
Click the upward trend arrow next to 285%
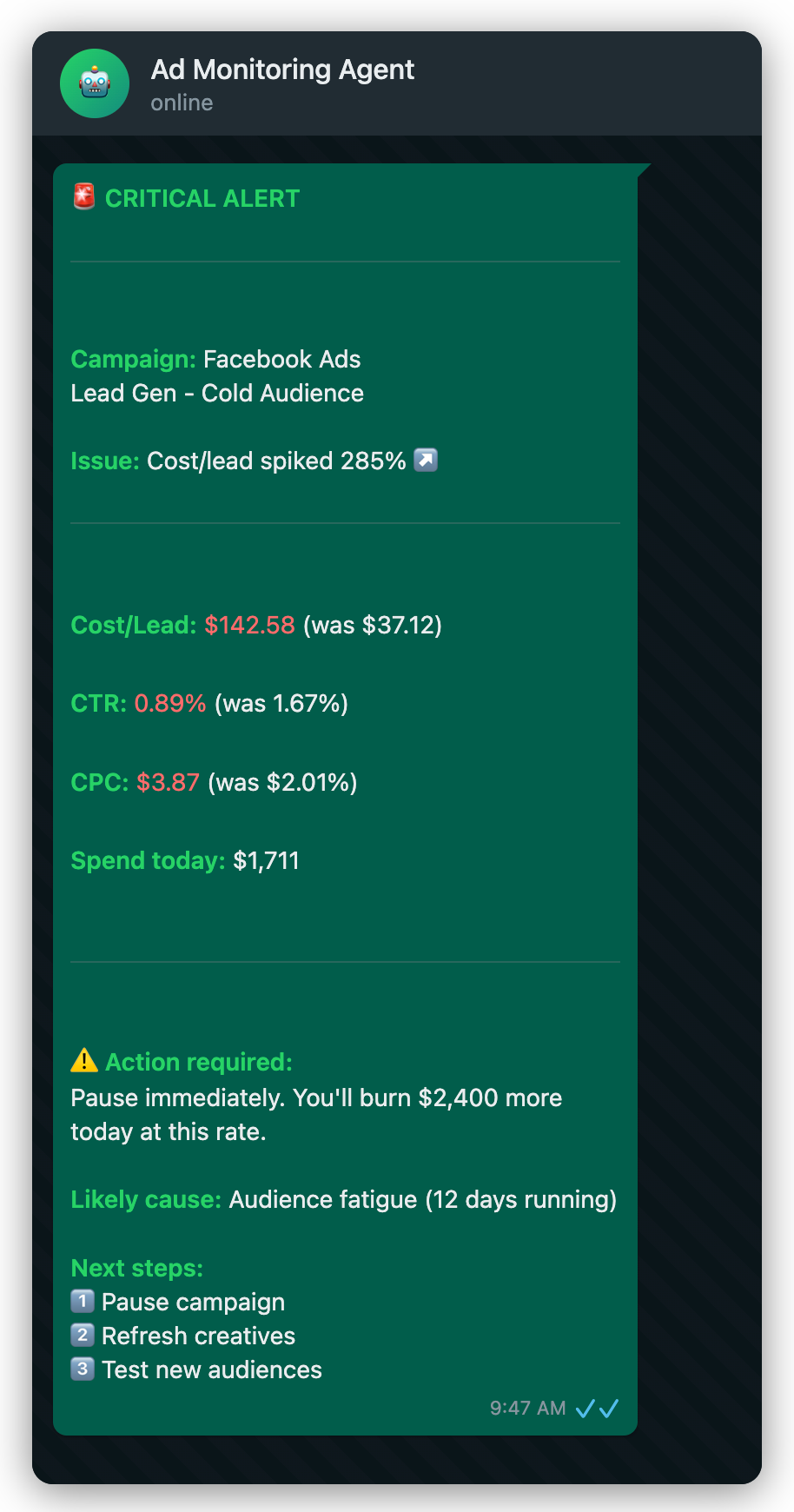point(424,460)
